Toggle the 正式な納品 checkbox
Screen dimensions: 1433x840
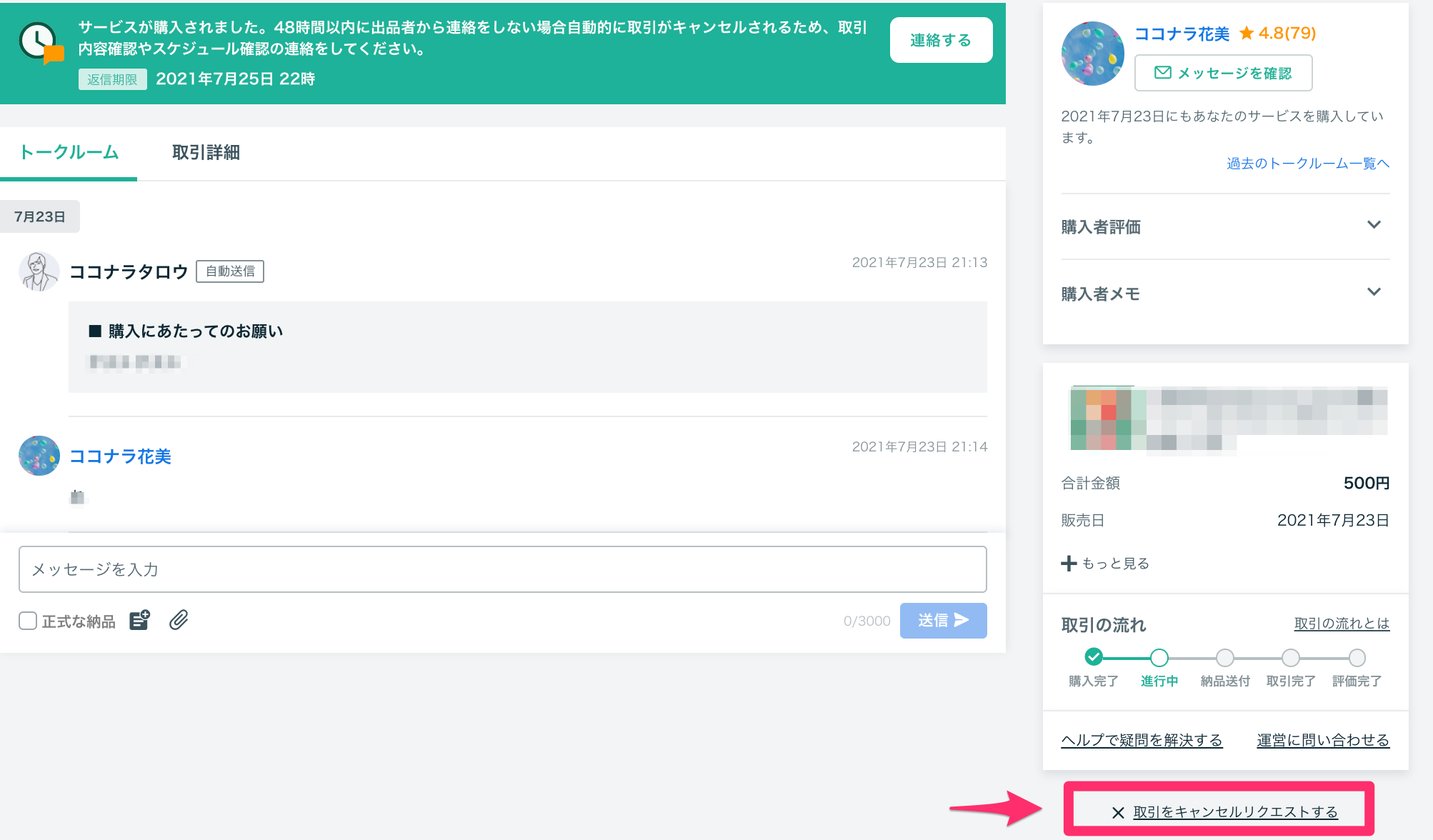tap(28, 621)
